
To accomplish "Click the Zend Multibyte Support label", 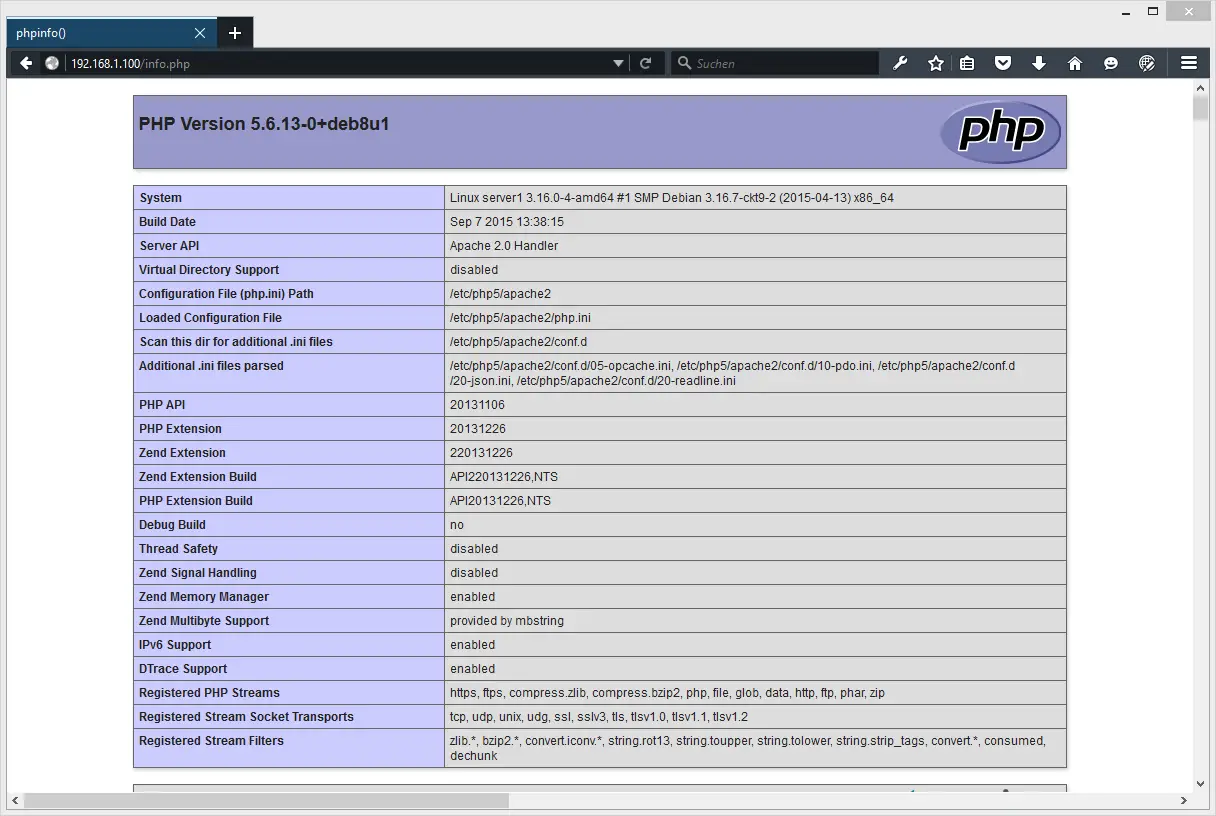I will [x=204, y=621].
